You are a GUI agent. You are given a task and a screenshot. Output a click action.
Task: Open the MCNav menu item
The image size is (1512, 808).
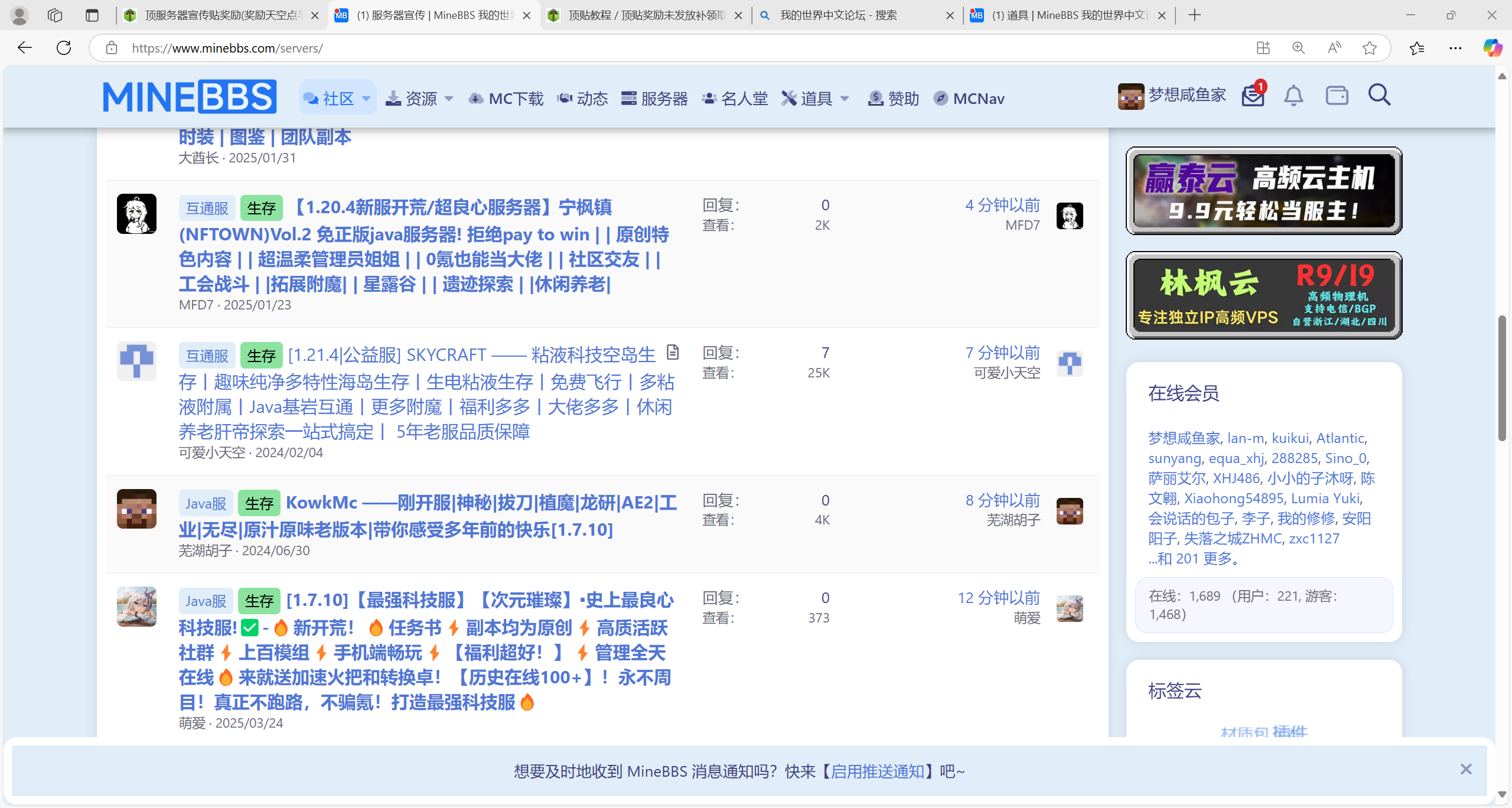coord(969,99)
